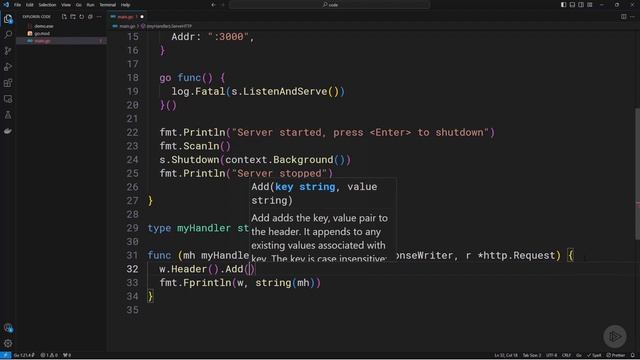The image size is (640, 360).
Task: Click the VS Code logo icon
Action: coord(6,5)
